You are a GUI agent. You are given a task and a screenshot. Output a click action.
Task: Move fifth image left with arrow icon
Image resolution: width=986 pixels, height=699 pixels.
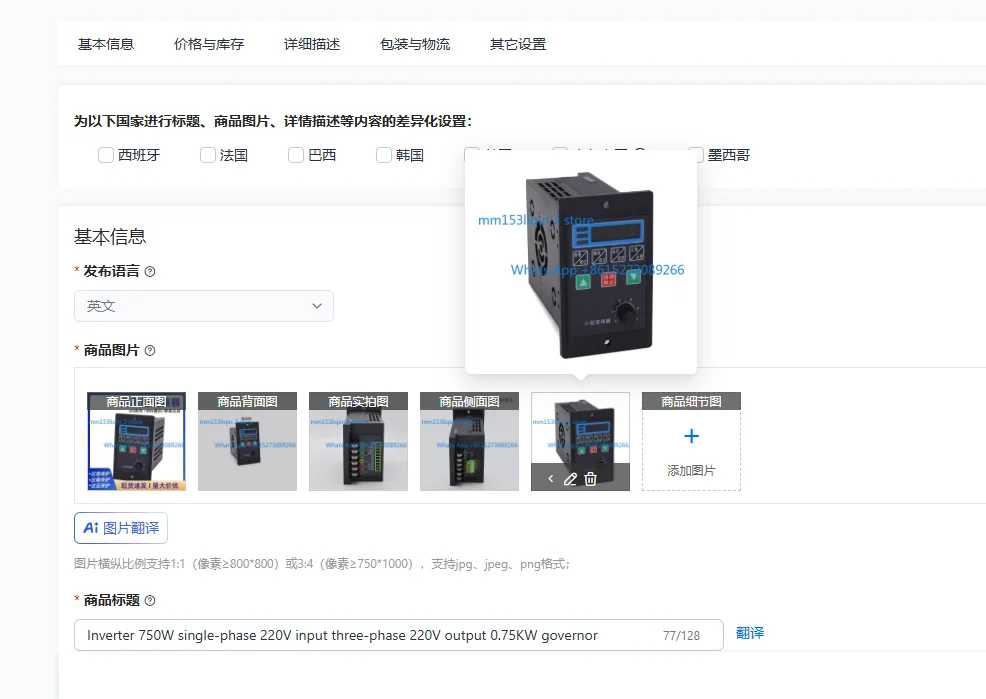tap(551, 479)
